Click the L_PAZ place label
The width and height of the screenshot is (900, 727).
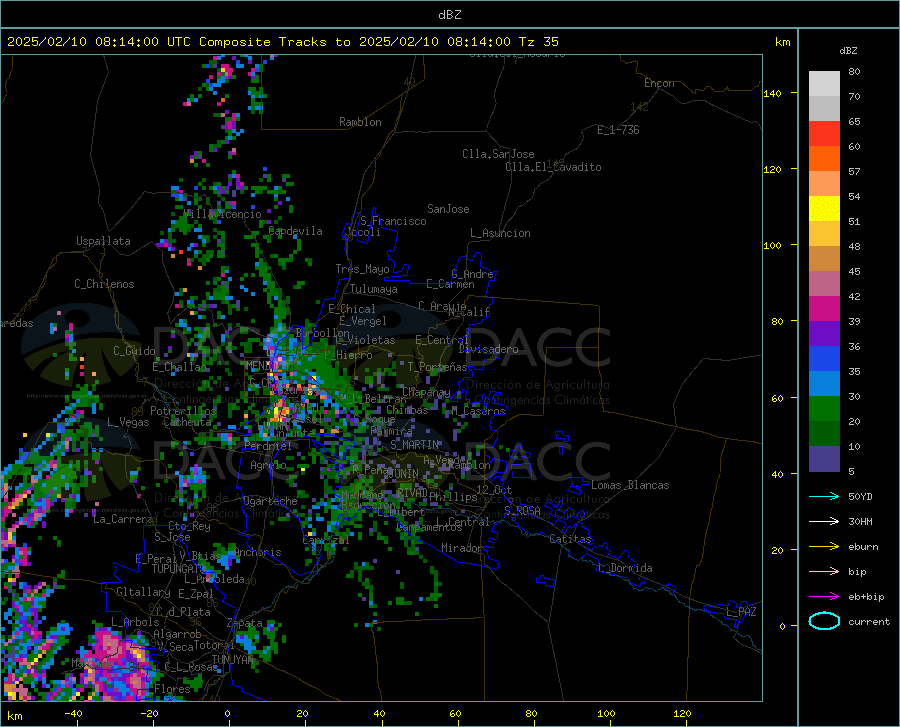point(741,612)
